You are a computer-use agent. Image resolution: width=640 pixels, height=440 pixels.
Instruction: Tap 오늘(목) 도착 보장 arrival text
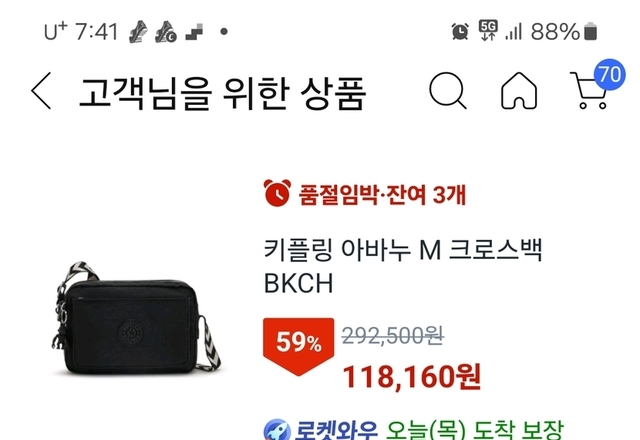[x=474, y=431]
